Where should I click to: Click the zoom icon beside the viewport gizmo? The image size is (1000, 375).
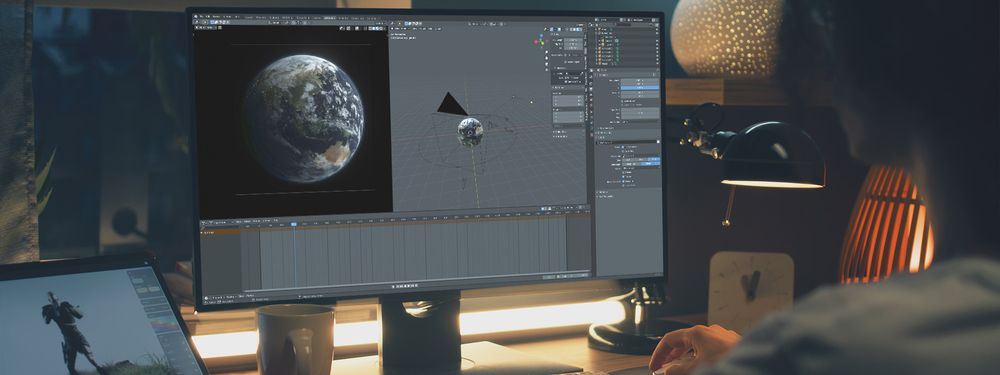(547, 52)
